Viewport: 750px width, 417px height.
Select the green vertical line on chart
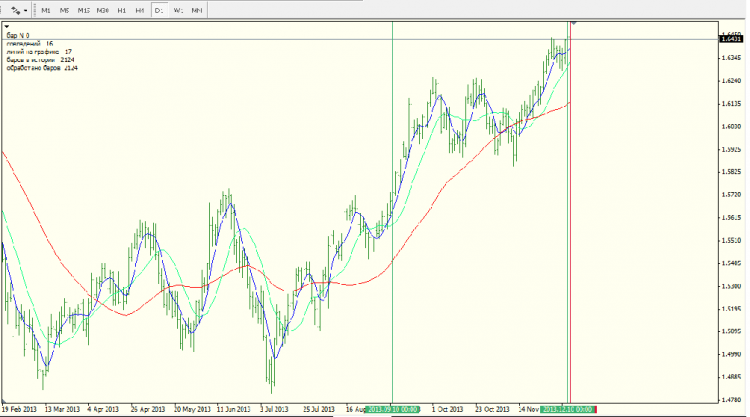392,200
